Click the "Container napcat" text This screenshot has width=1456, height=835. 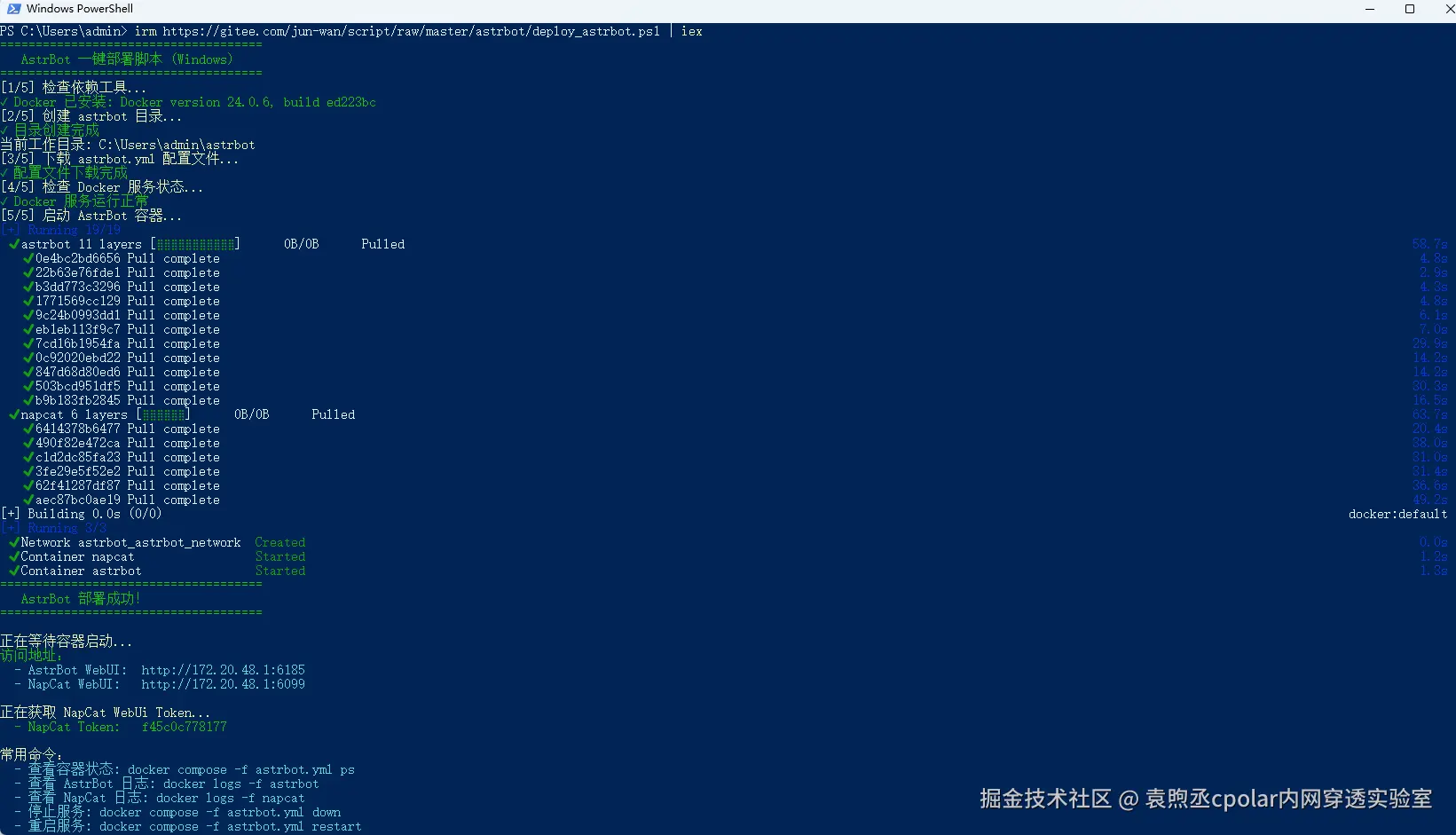78,556
